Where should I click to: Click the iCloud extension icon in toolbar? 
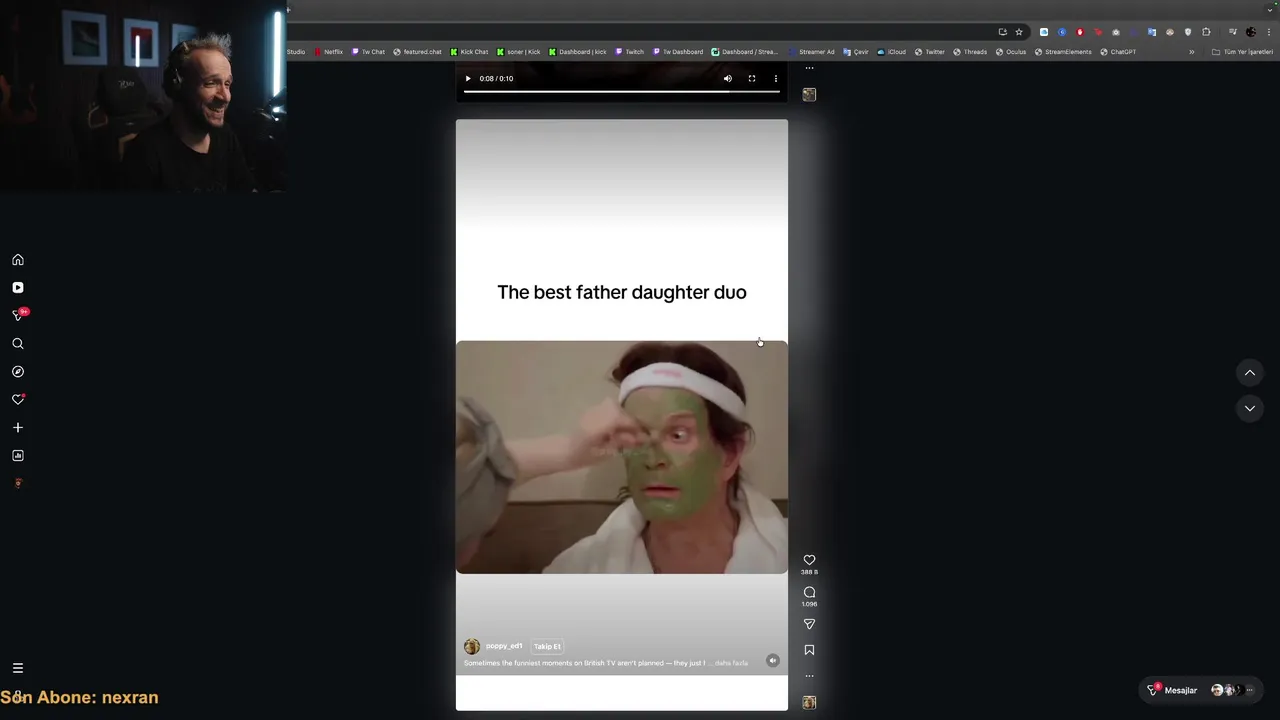coord(1044,32)
